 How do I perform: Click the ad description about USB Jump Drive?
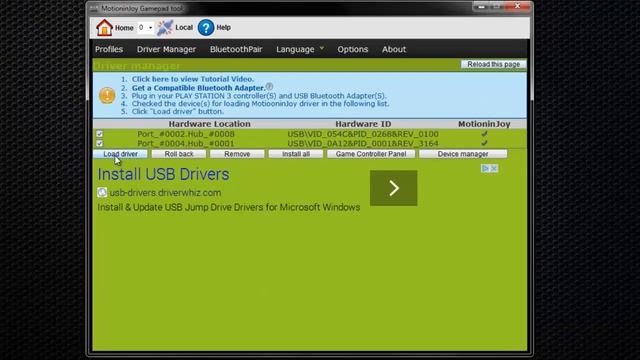(x=229, y=207)
